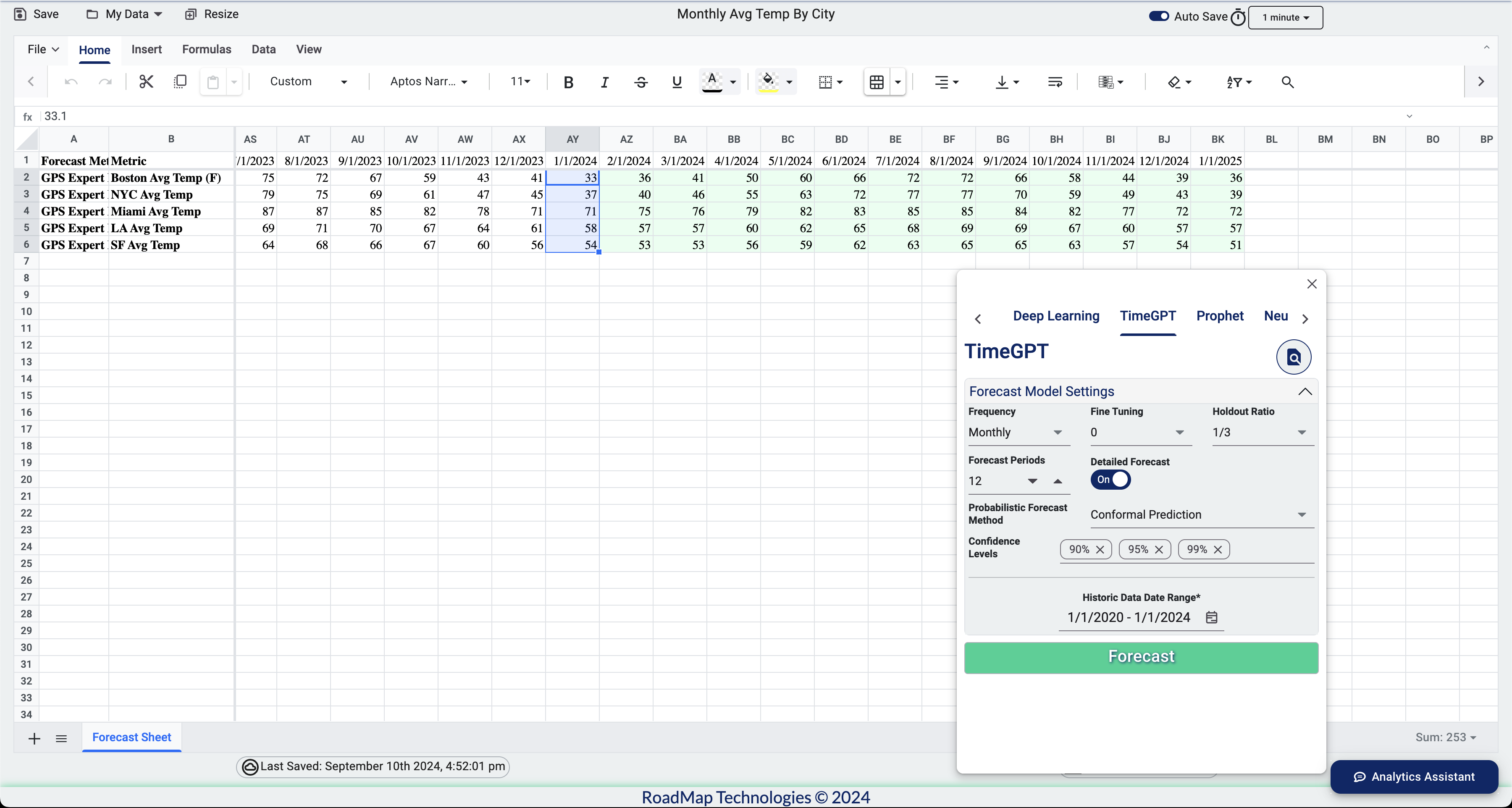Image resolution: width=1512 pixels, height=808 pixels.
Task: Expand the Holdout Ratio dropdown
Action: coord(1261,433)
